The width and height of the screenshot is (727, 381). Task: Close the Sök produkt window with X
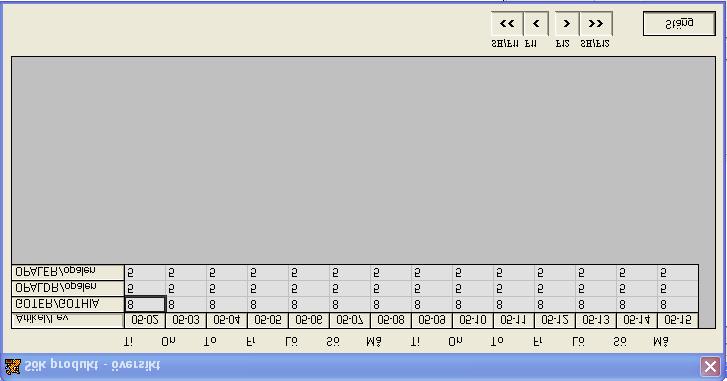(710, 367)
